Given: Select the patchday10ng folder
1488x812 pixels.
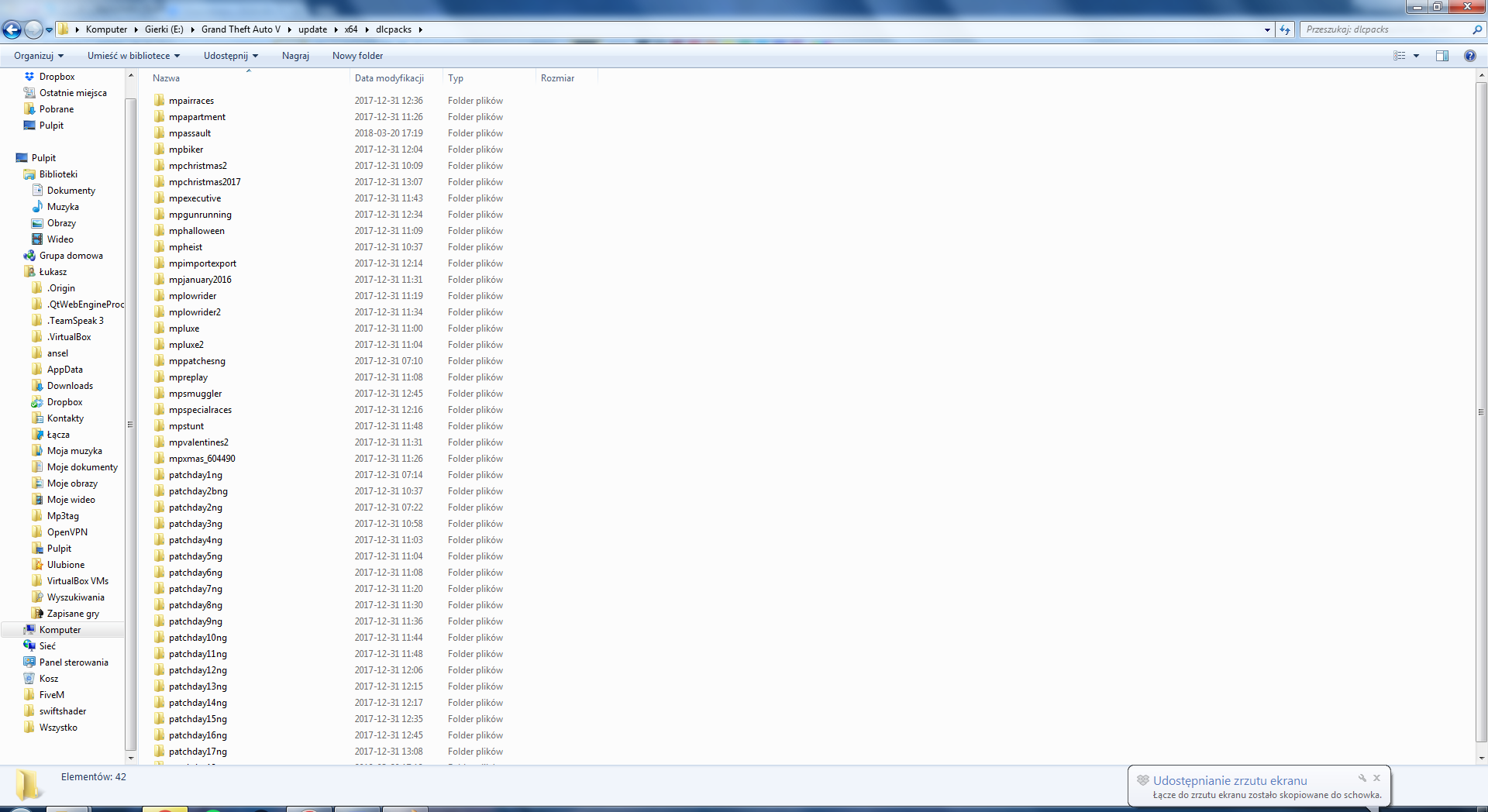Looking at the screenshot, I should coord(198,638).
